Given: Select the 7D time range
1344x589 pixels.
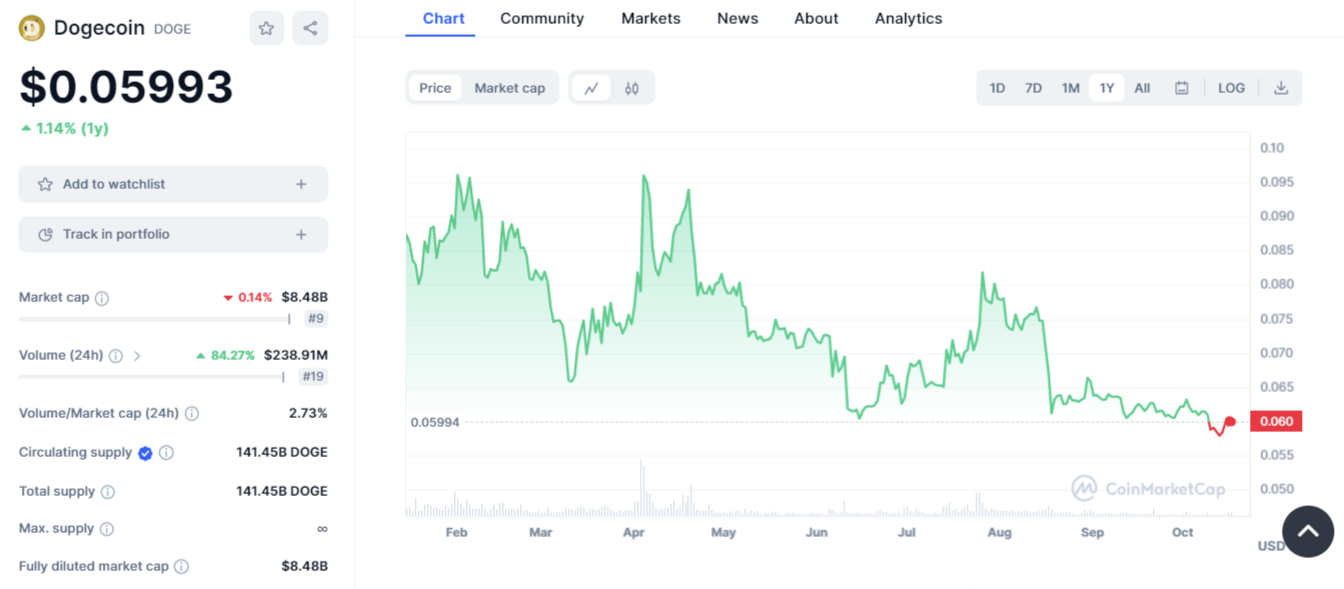Looking at the screenshot, I should click(1033, 88).
